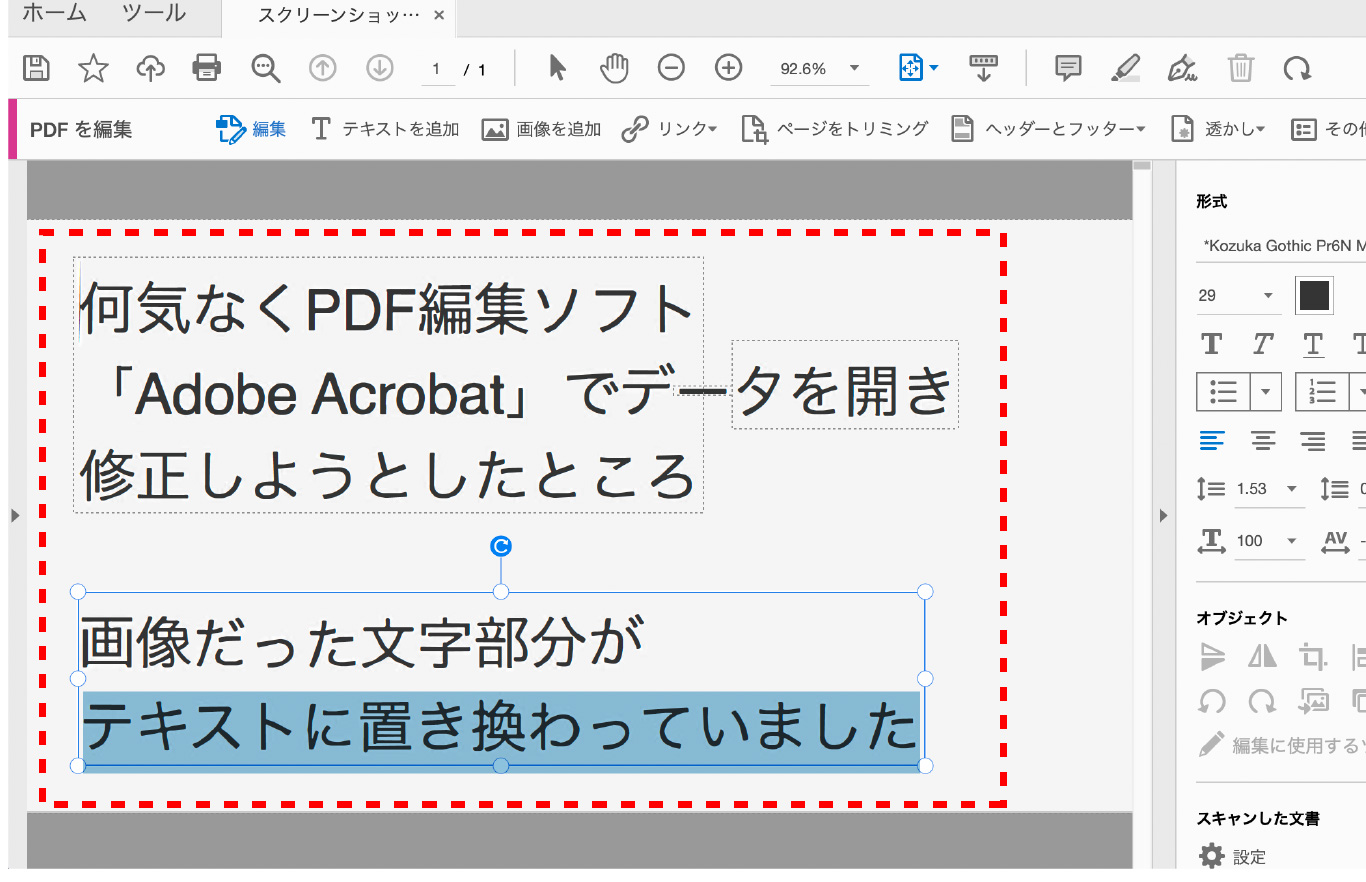The height and width of the screenshot is (882, 1366).
Task: Click the page number input field
Action: coord(436,69)
